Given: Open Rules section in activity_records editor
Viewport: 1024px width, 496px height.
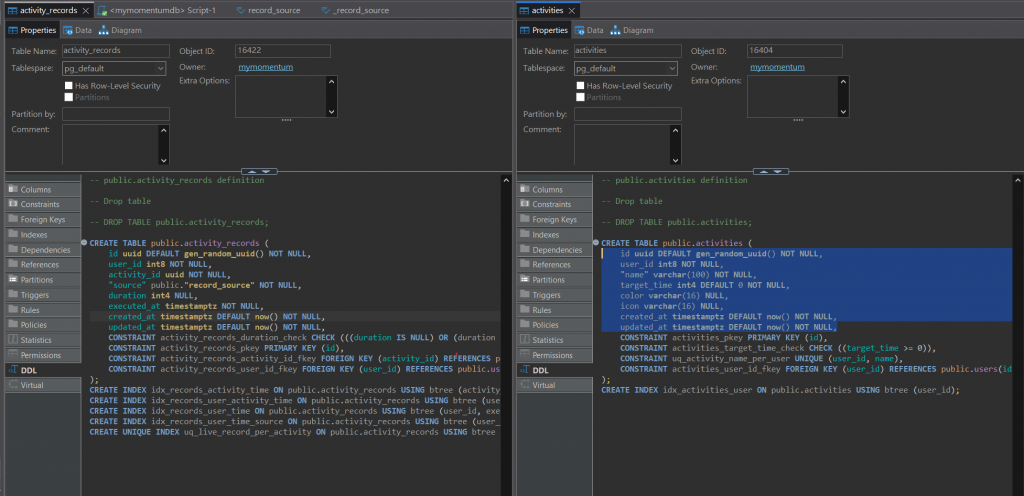Looking at the screenshot, I should point(42,310).
